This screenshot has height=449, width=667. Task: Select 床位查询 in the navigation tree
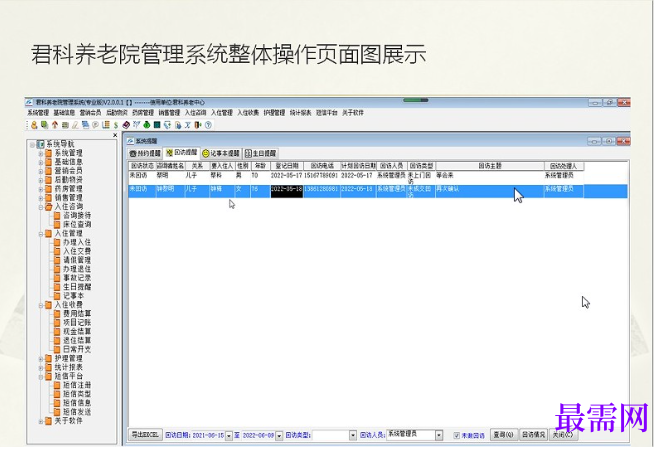(77, 224)
